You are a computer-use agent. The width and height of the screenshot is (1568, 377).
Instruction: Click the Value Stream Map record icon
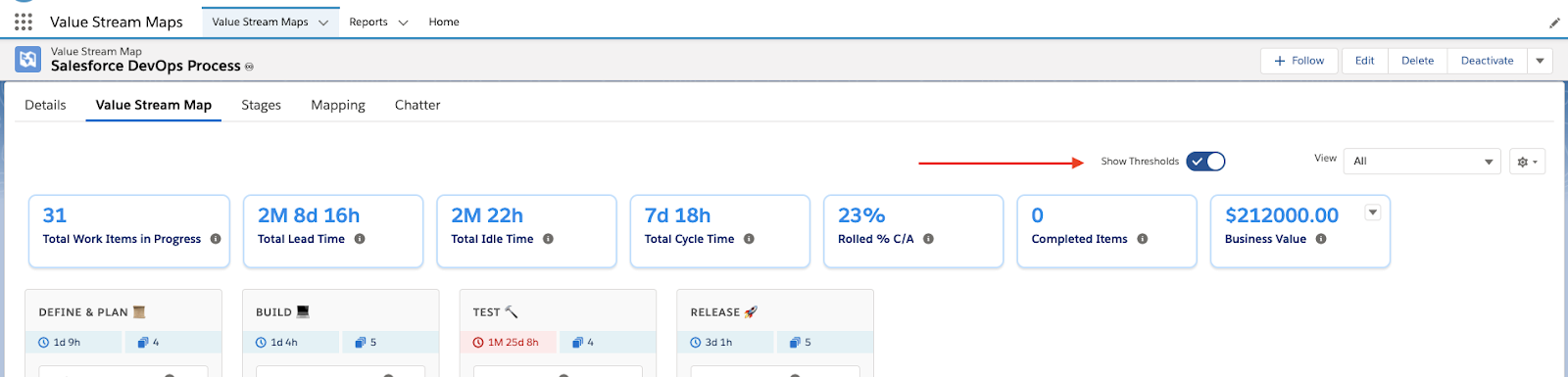click(x=28, y=60)
